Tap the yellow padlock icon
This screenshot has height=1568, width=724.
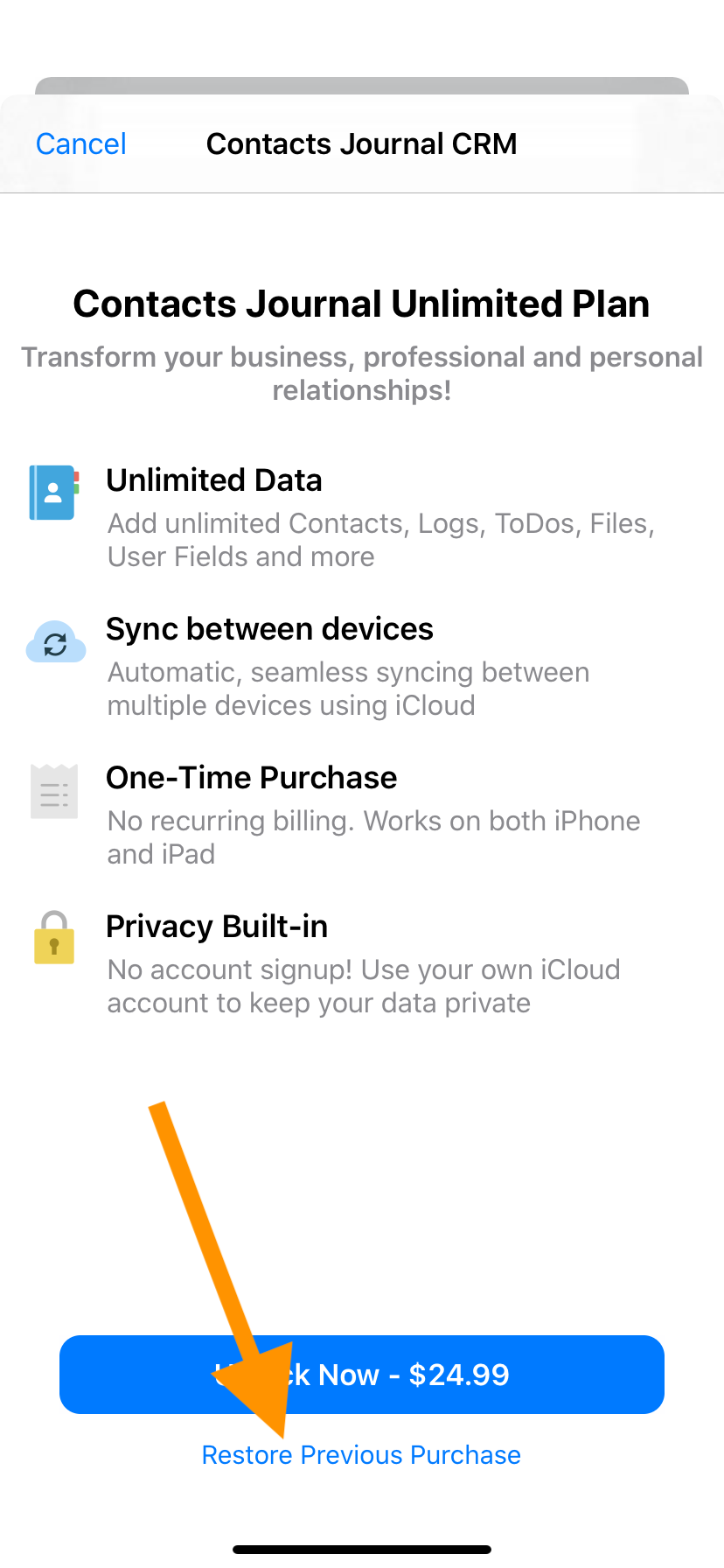(54, 939)
